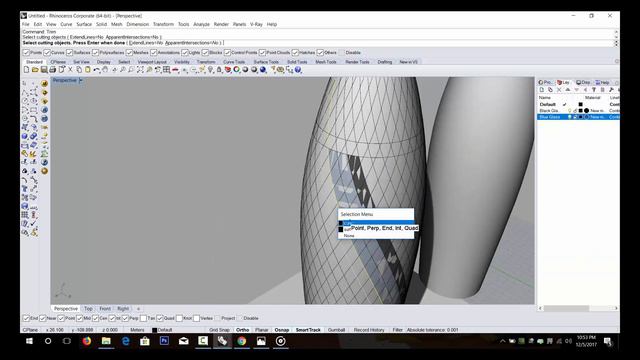Create a new file using the toolbar icon
Viewport: 640px width, 360px height.
pos(27,70)
